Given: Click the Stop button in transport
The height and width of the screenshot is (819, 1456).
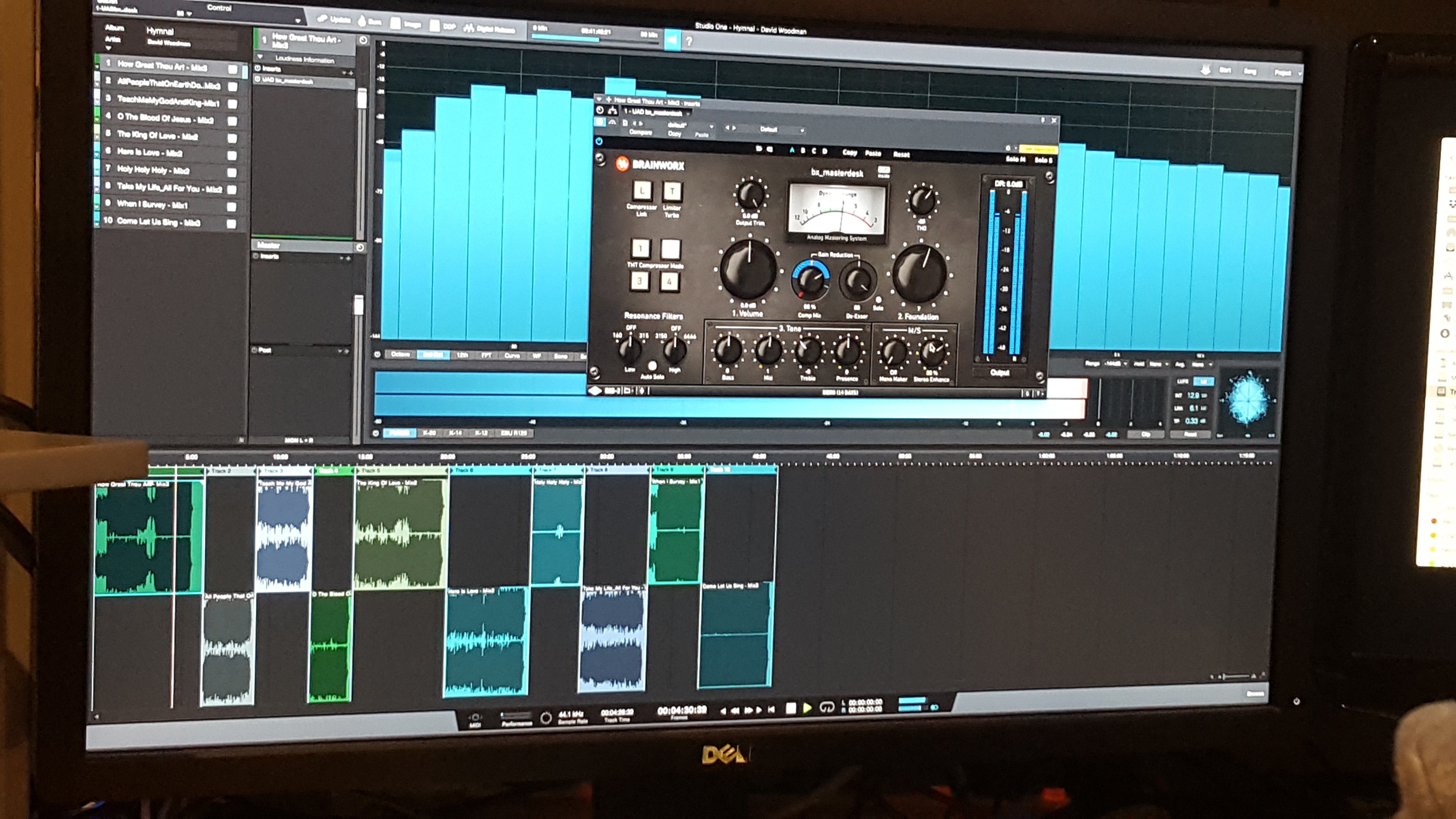Looking at the screenshot, I should click(x=791, y=708).
